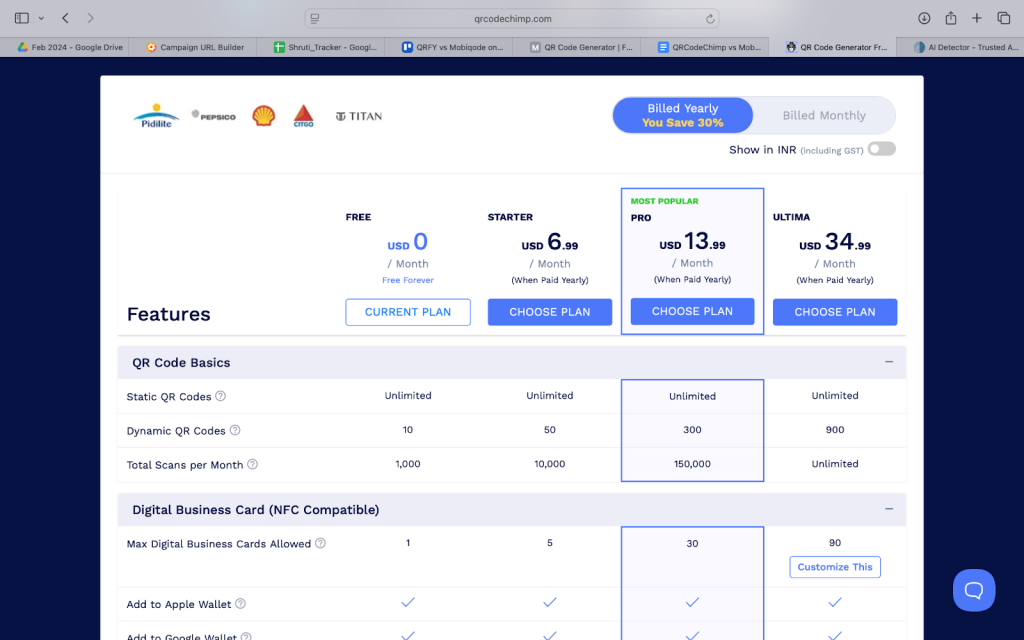Click help icon beside Static QR Codes
The width and height of the screenshot is (1024, 640).
[x=221, y=396]
